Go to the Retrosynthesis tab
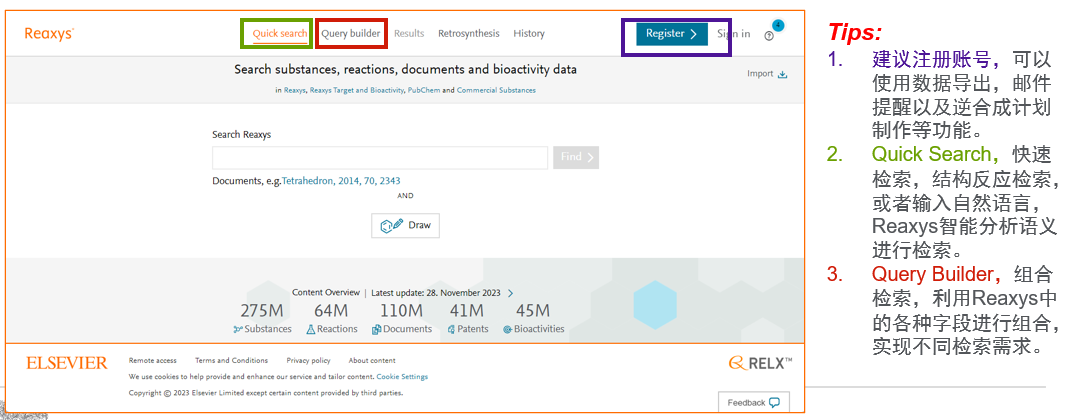 point(469,34)
